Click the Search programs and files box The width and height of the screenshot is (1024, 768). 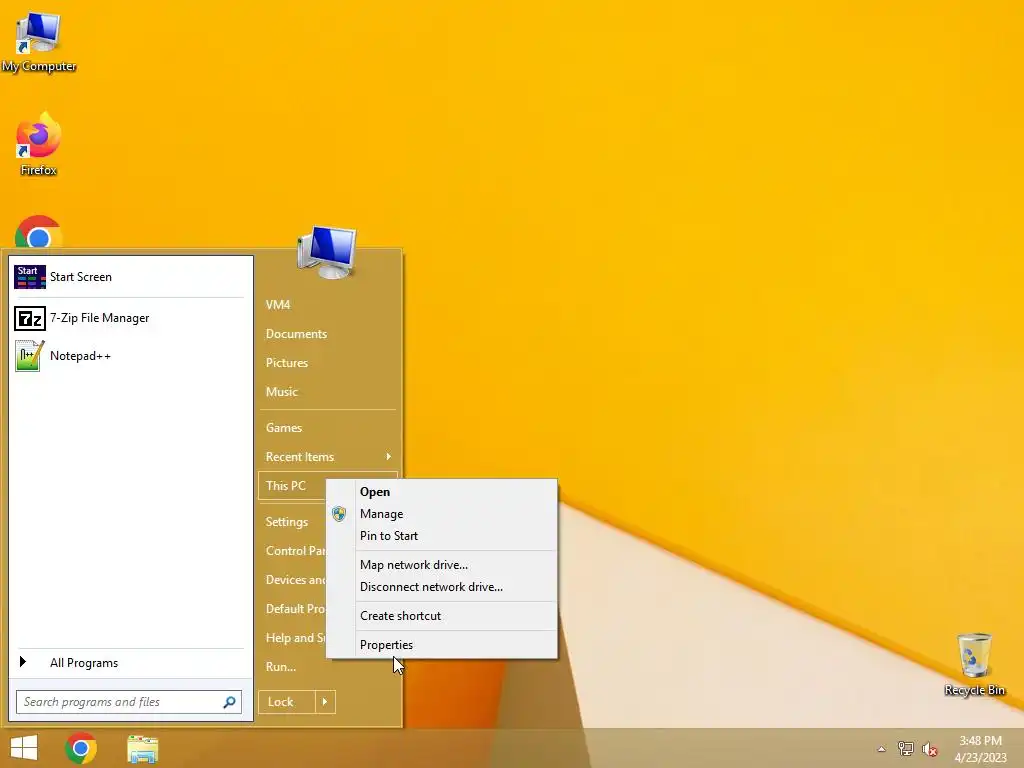129,702
